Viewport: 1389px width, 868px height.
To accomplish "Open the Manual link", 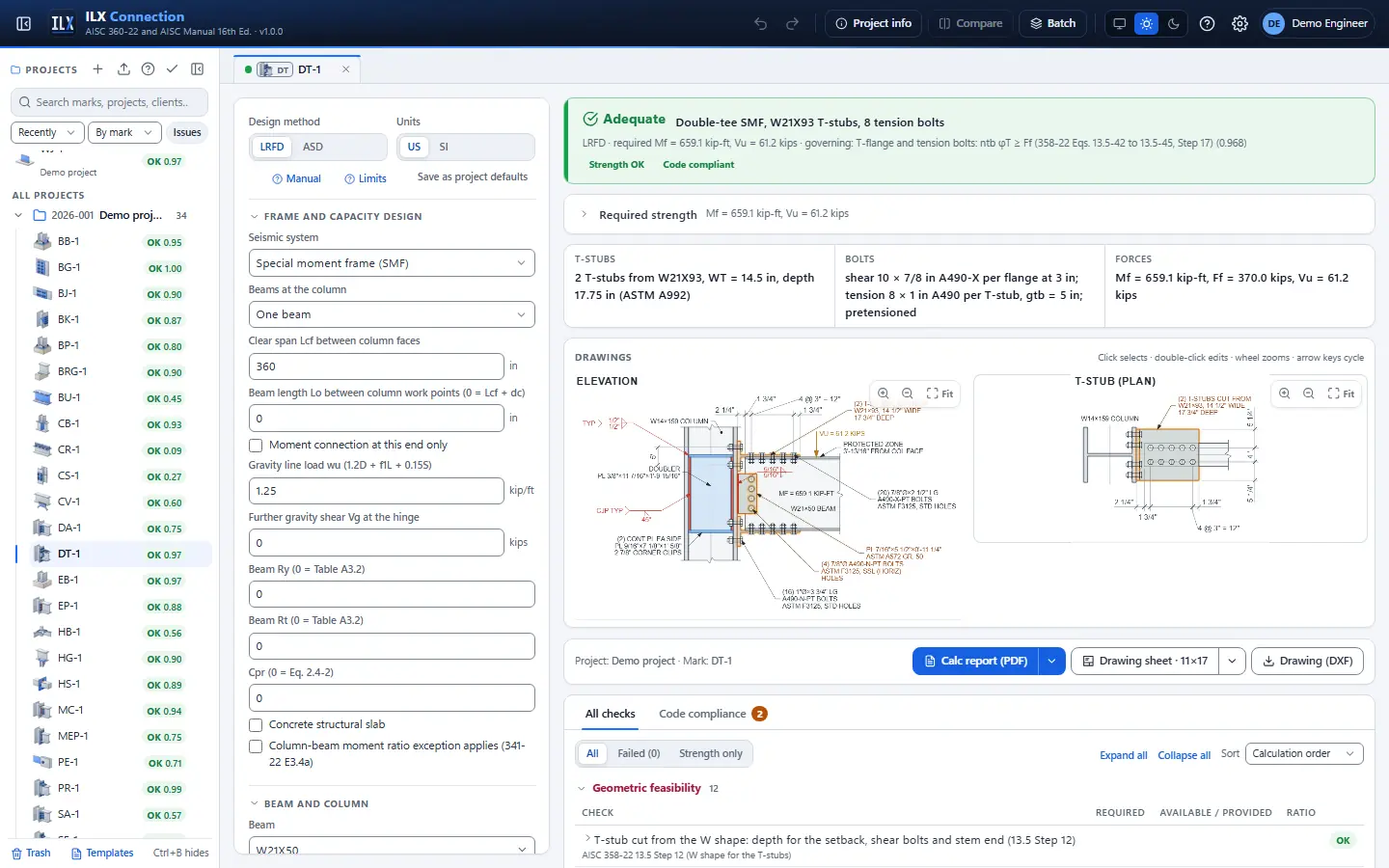I will pos(296,178).
